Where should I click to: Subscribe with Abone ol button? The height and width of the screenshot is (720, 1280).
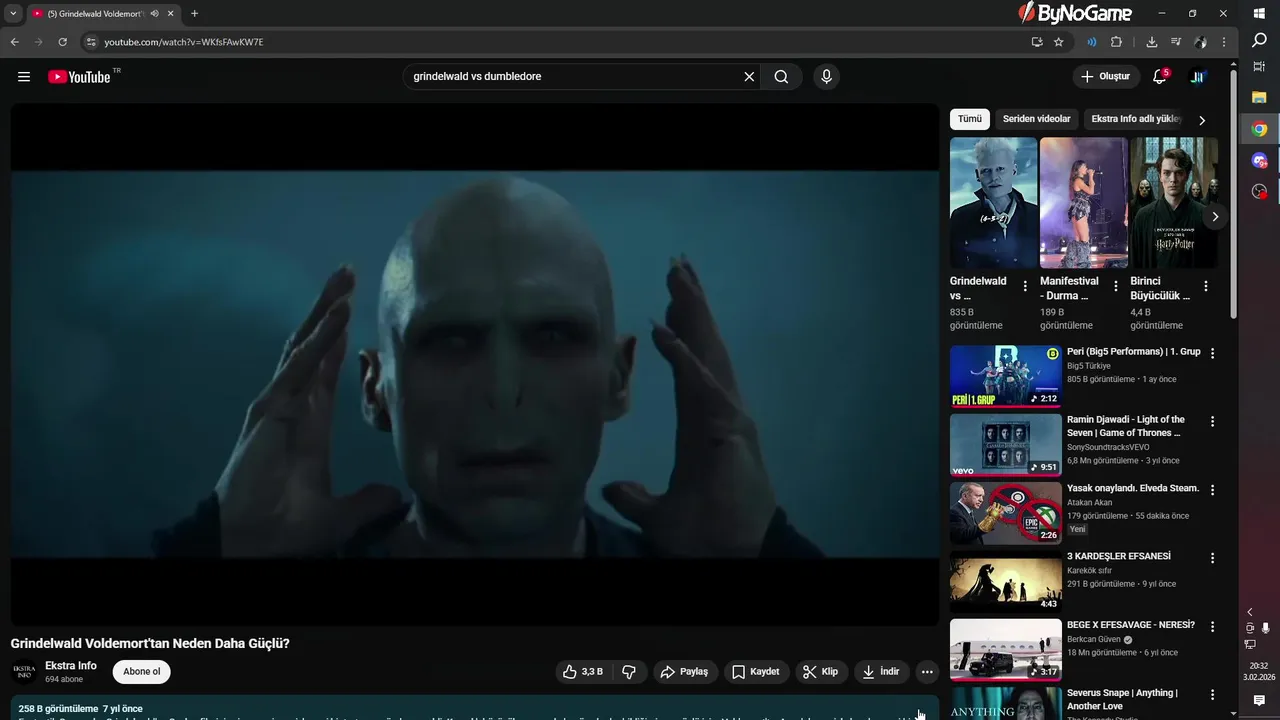(142, 672)
